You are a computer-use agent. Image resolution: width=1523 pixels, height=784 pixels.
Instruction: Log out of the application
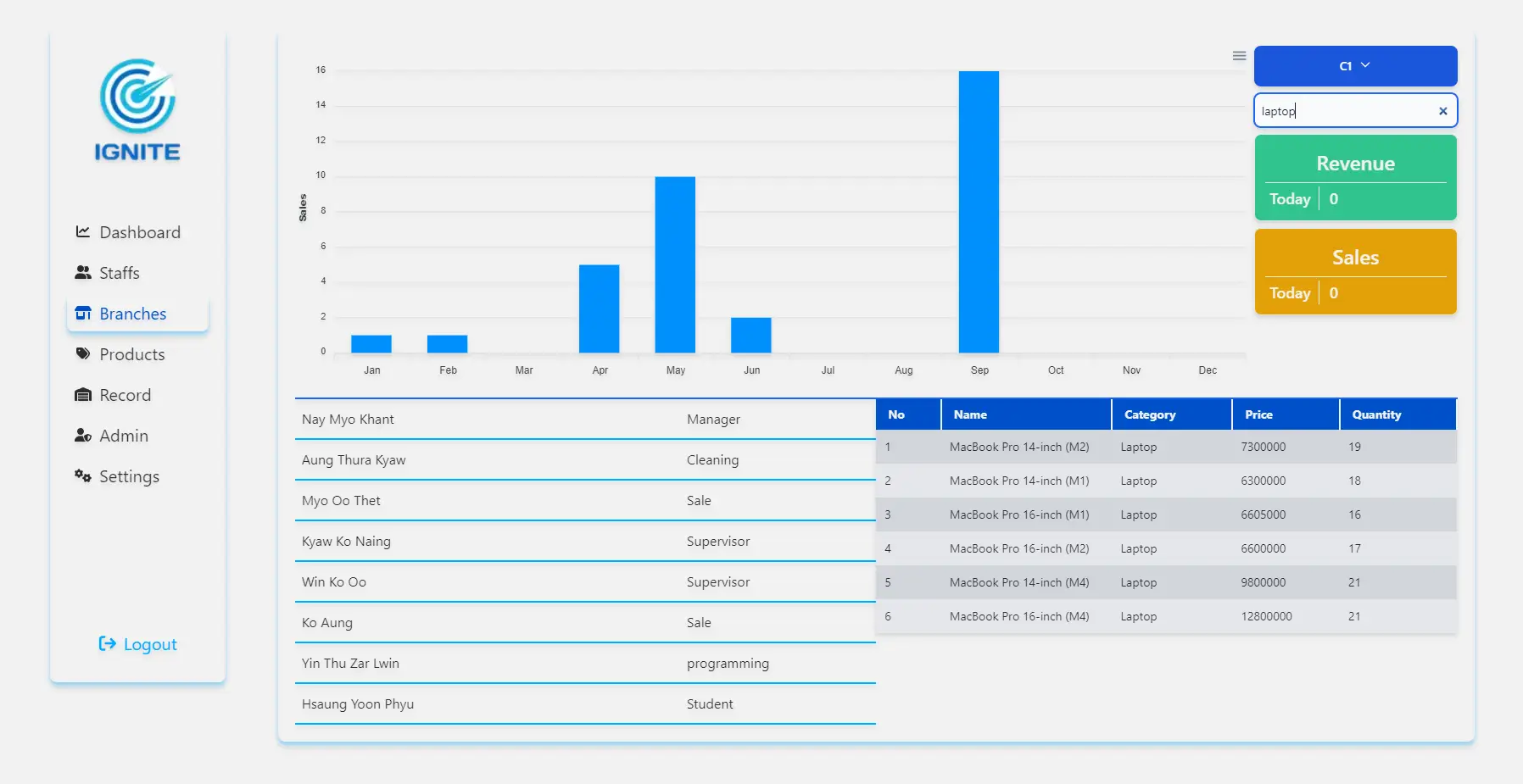(138, 644)
